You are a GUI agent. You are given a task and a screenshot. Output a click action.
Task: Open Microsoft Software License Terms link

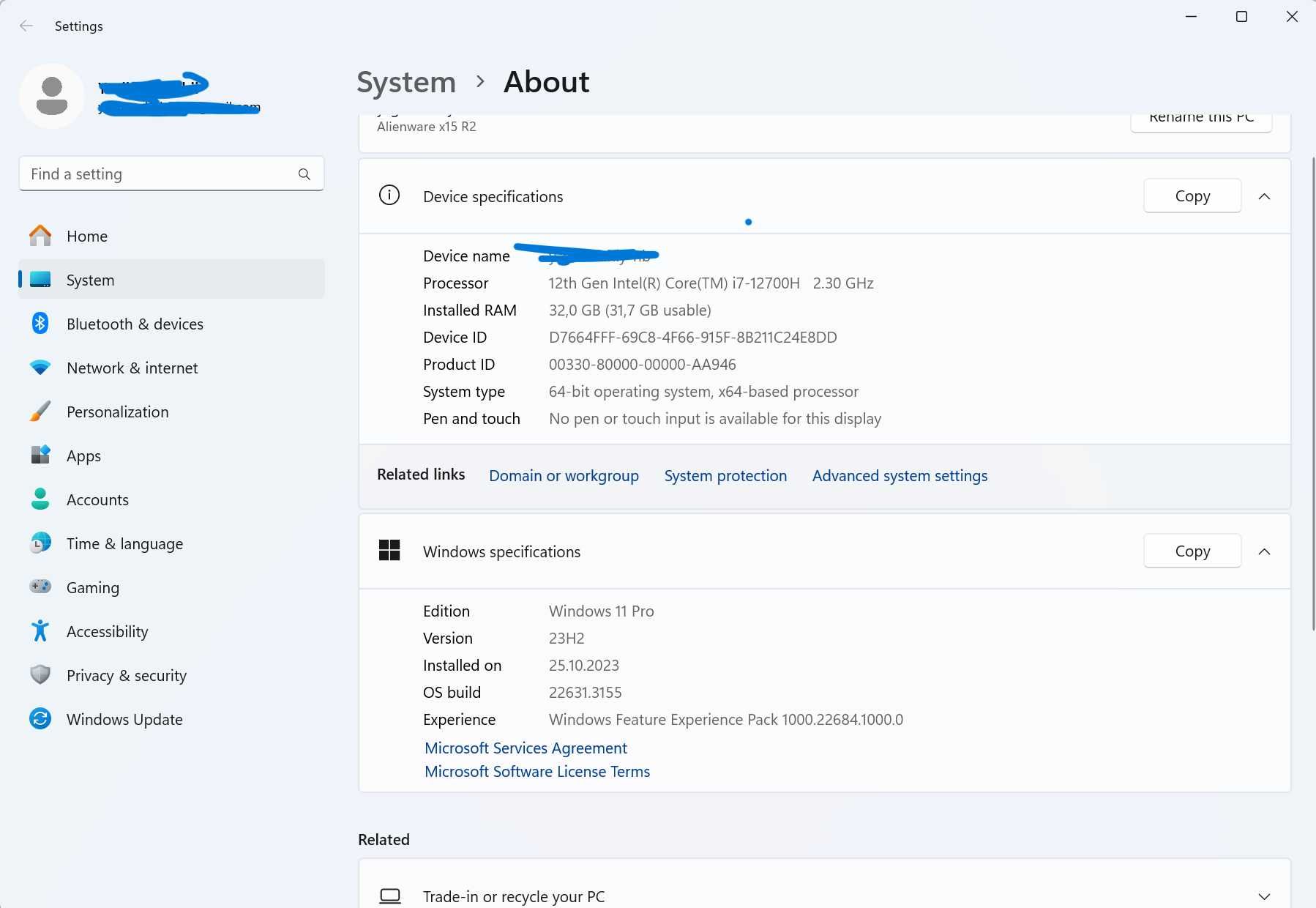(537, 771)
